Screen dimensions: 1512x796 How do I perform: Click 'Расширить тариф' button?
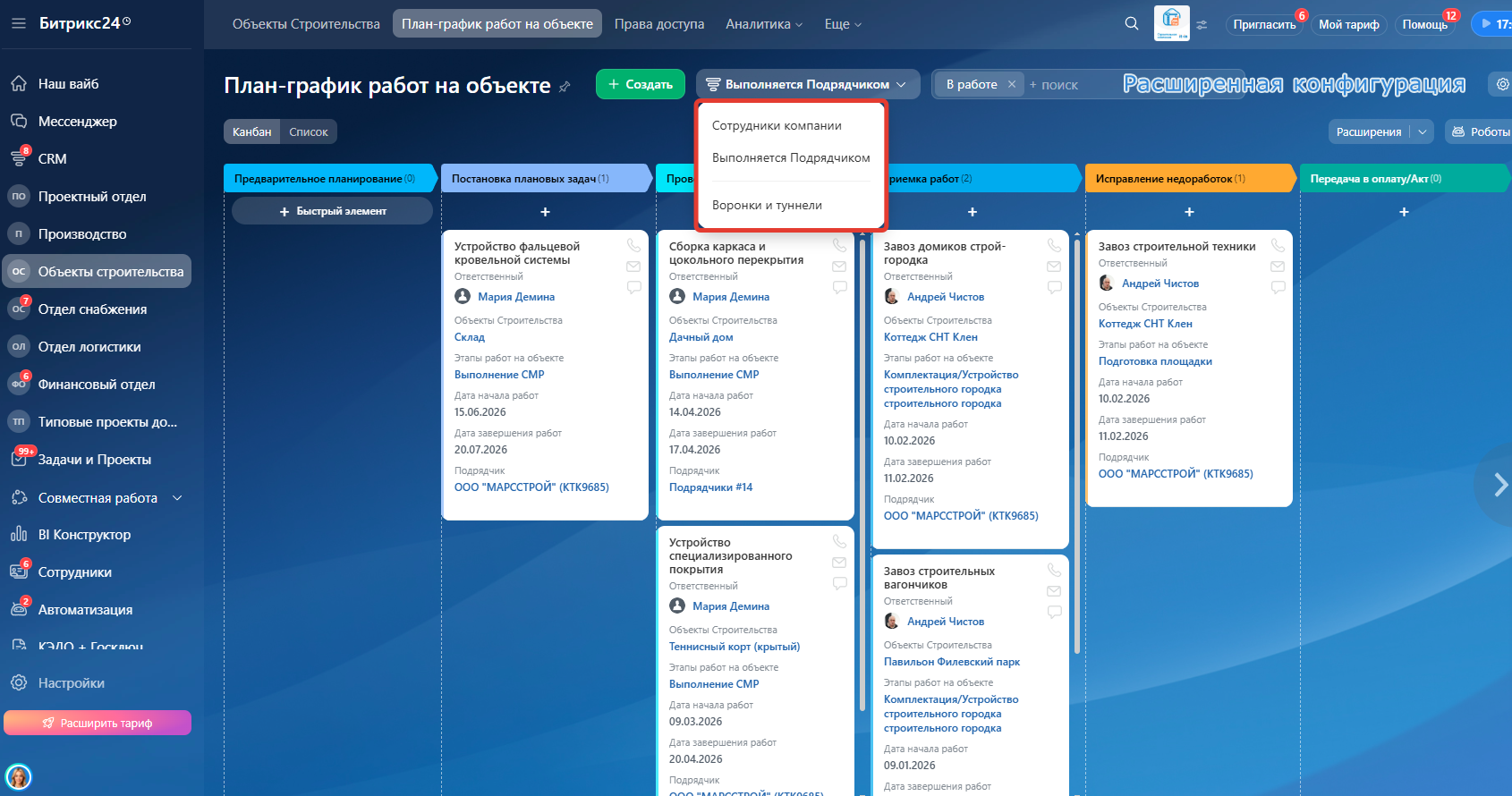tap(98, 723)
